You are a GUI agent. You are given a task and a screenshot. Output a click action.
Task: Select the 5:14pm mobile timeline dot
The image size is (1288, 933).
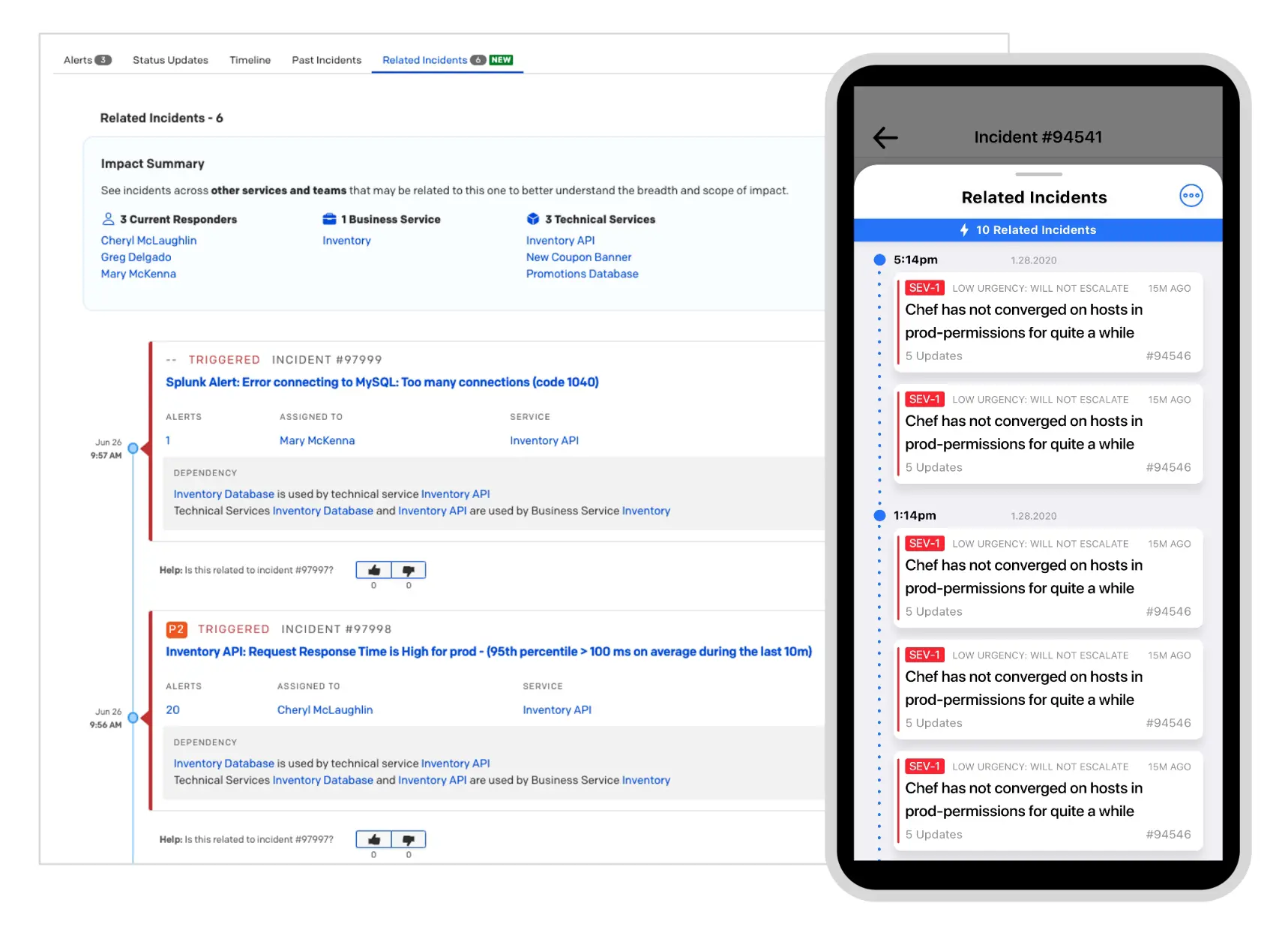tap(879, 260)
